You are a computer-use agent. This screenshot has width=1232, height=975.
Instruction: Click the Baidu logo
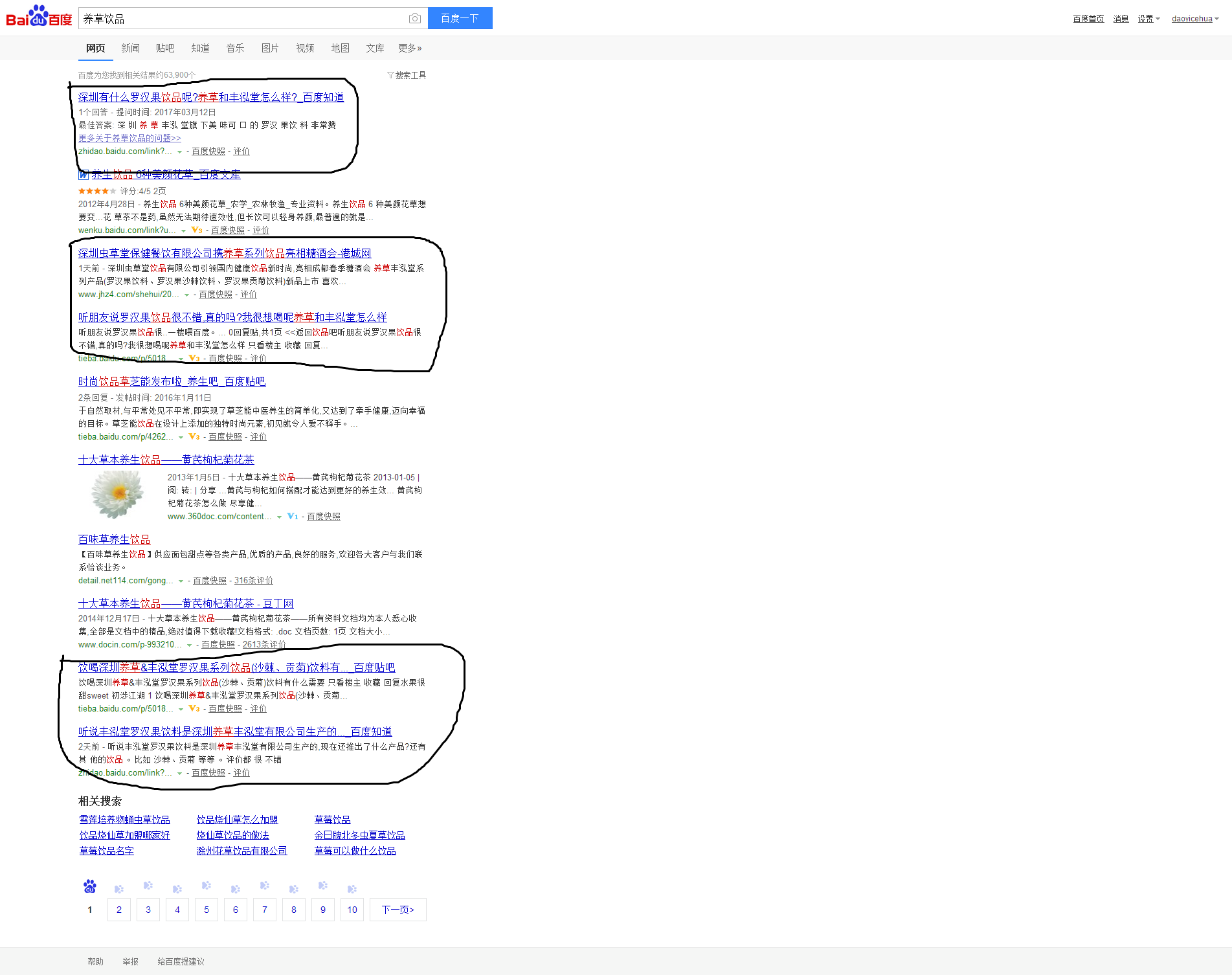39,17
